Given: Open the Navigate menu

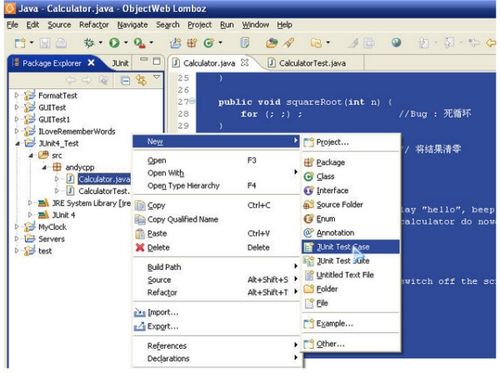Looking at the screenshot, I should [132, 25].
